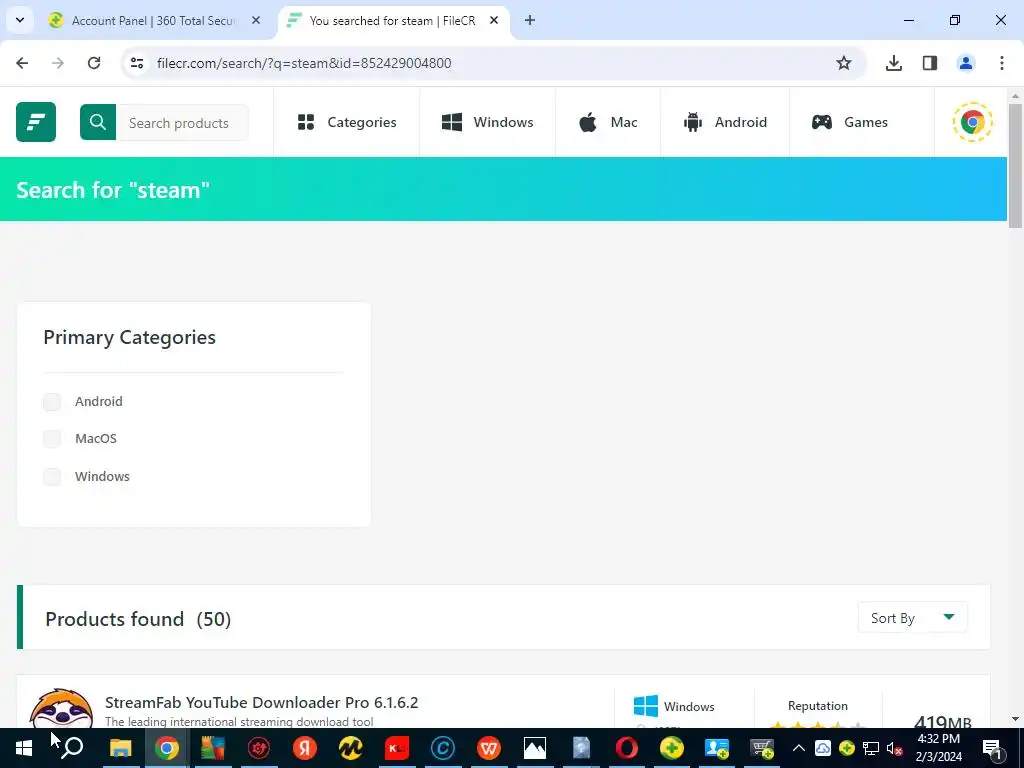Click the Products found (50) heading
1024x768 pixels.
(138, 619)
